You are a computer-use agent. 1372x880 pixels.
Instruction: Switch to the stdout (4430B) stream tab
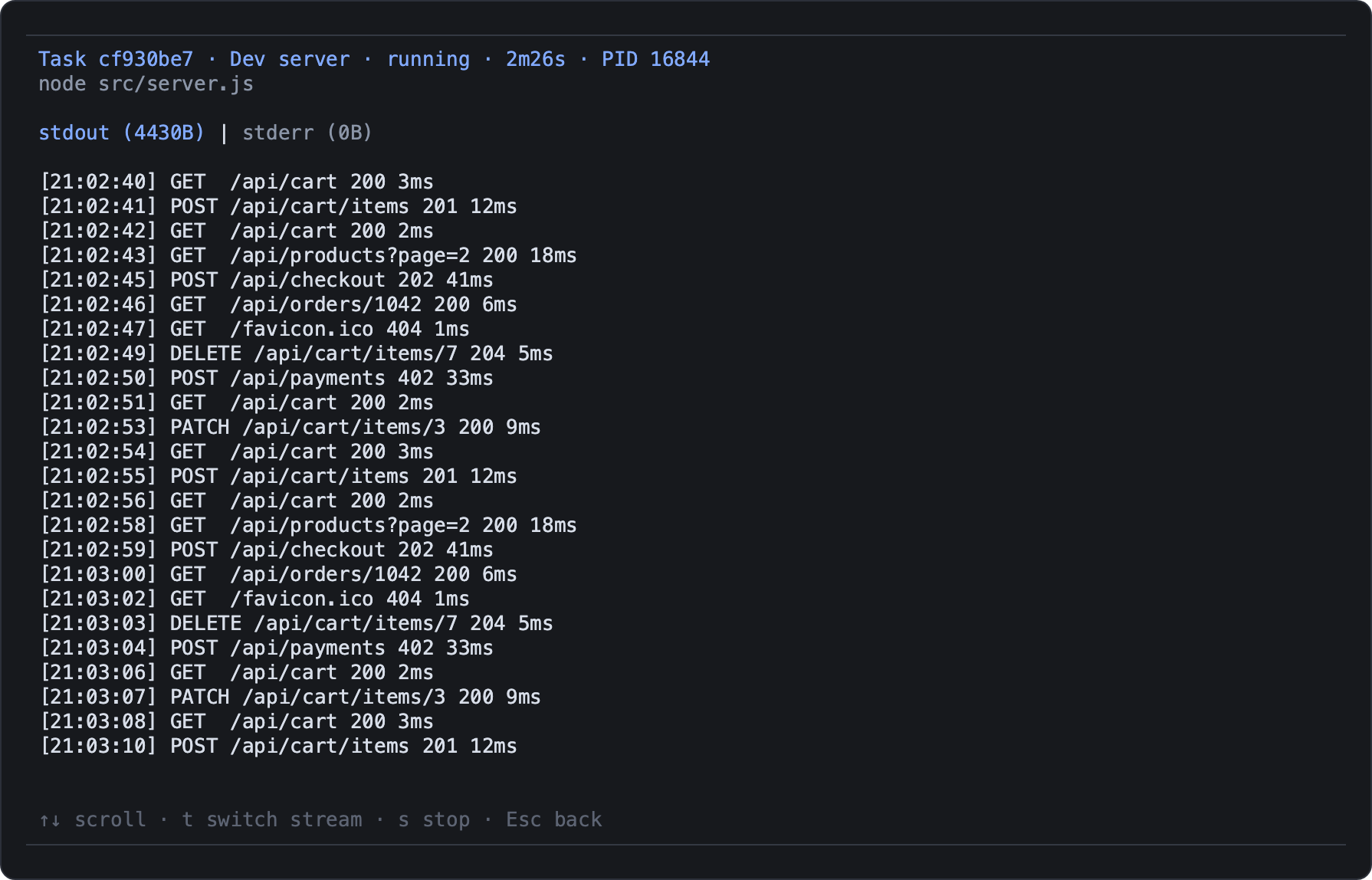(122, 133)
